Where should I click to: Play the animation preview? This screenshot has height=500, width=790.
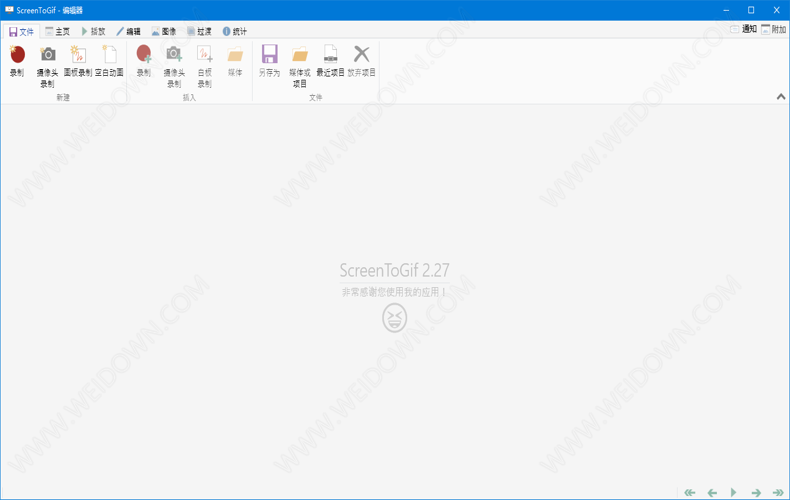pos(734,492)
